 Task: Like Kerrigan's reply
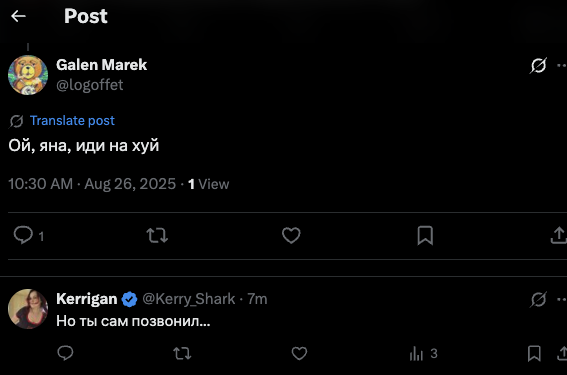[299, 353]
